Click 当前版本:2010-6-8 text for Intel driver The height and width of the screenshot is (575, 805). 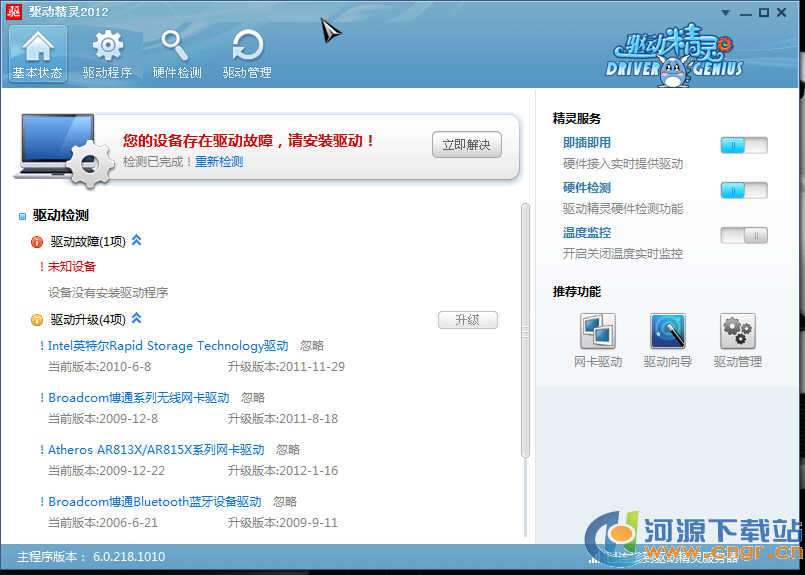100,367
